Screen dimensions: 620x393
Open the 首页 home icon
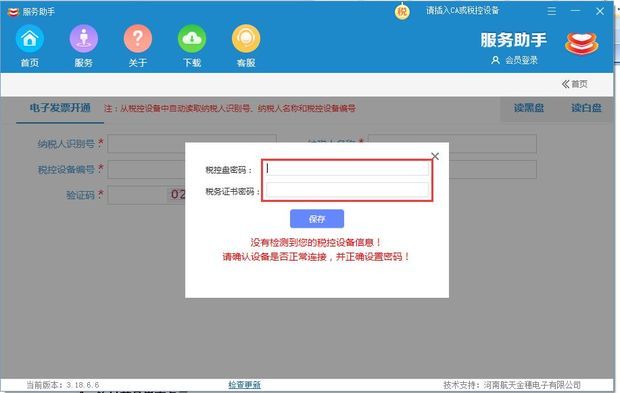point(30,39)
